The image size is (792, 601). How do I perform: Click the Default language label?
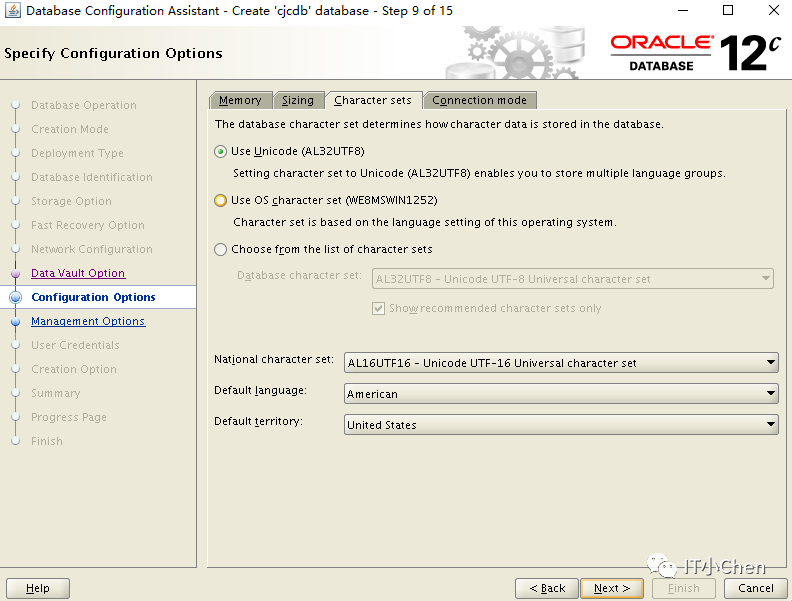[260, 390]
